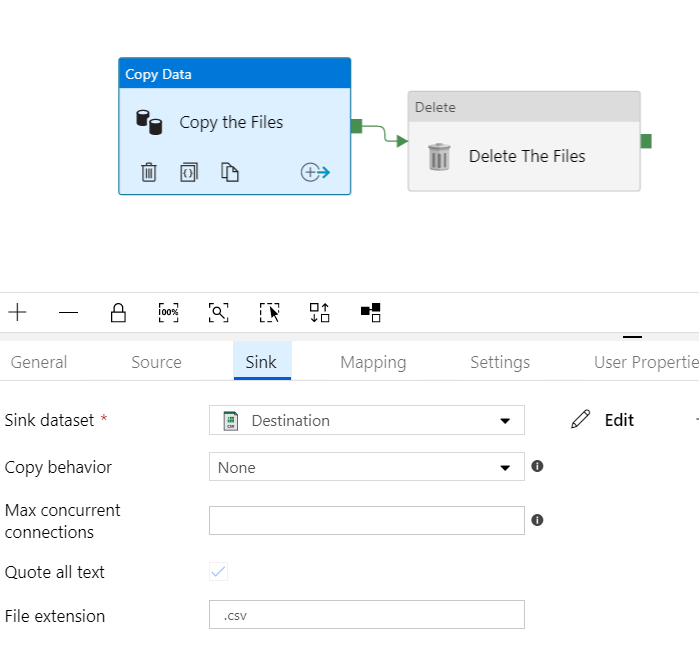Image resolution: width=699 pixels, height=657 pixels.
Task: Expand the Copy behavior dropdown
Action: coord(366,467)
